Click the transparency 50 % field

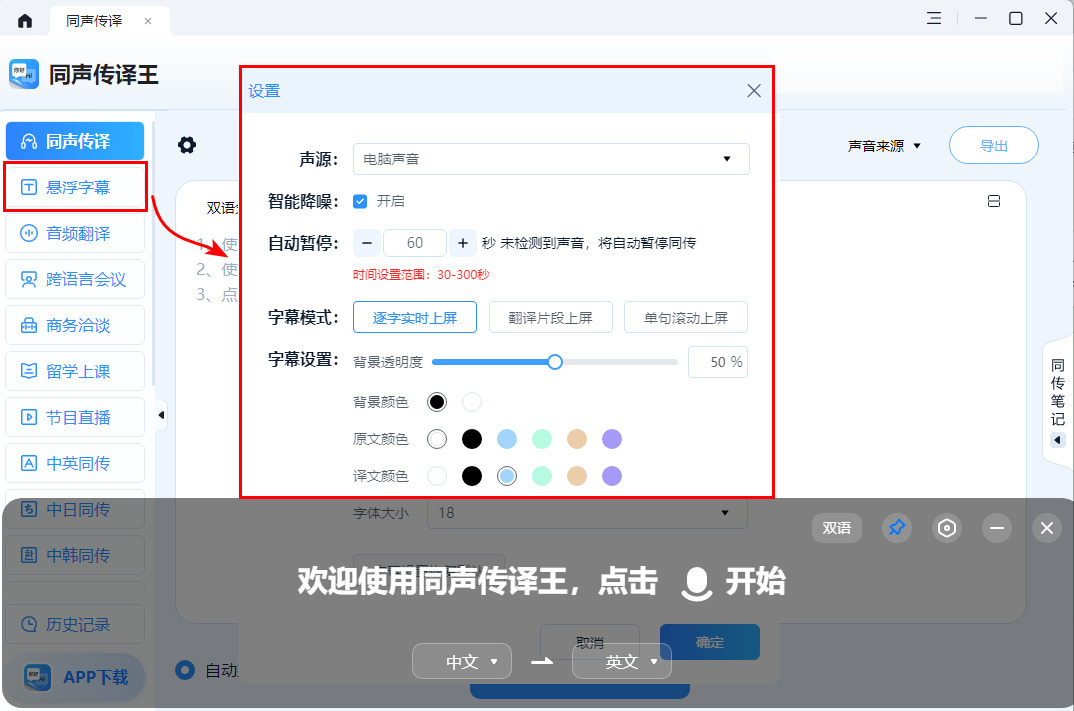click(x=718, y=362)
